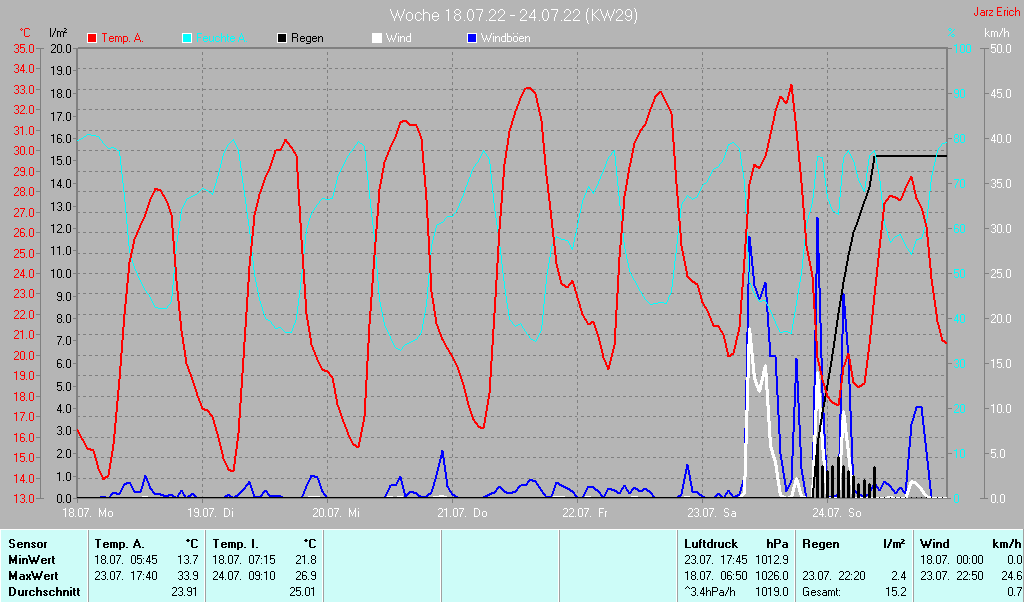The width and height of the screenshot is (1024, 602).
Task: Click the white Wind legend square
Action: pyautogui.click(x=376, y=38)
